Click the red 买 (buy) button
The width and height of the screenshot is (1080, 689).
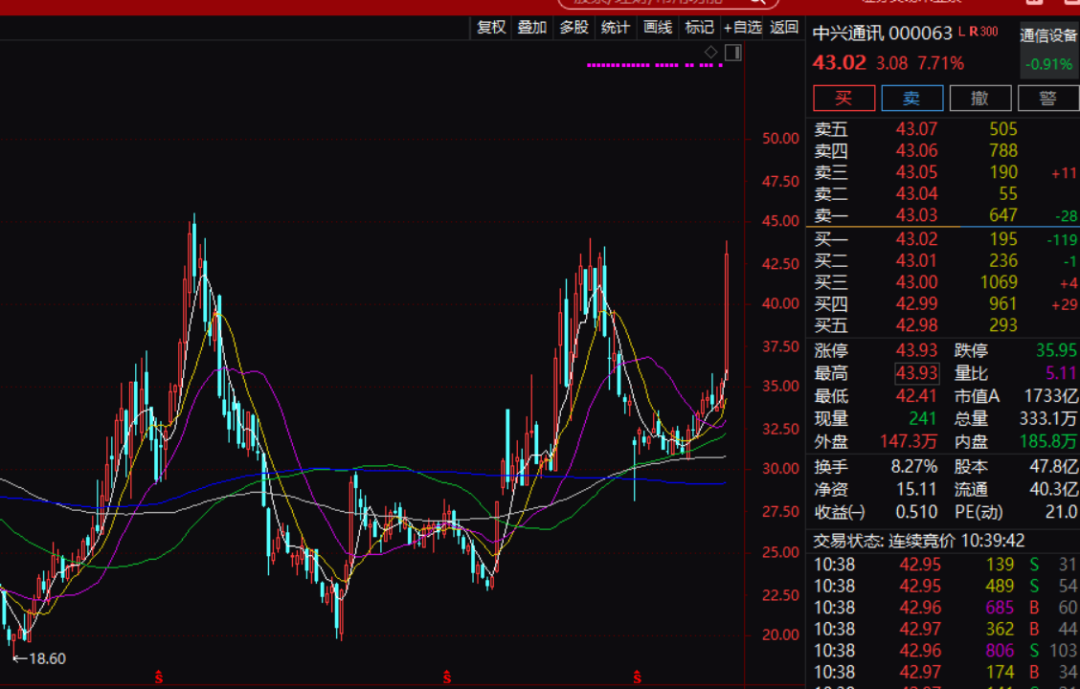point(843,98)
